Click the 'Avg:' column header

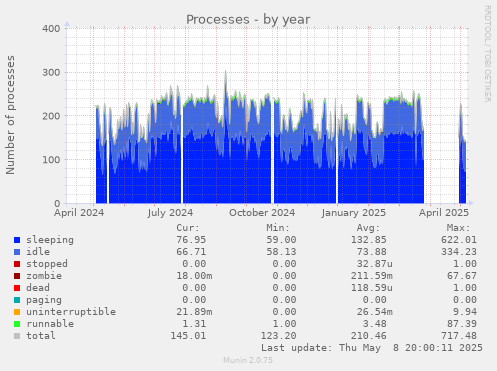pos(368,228)
